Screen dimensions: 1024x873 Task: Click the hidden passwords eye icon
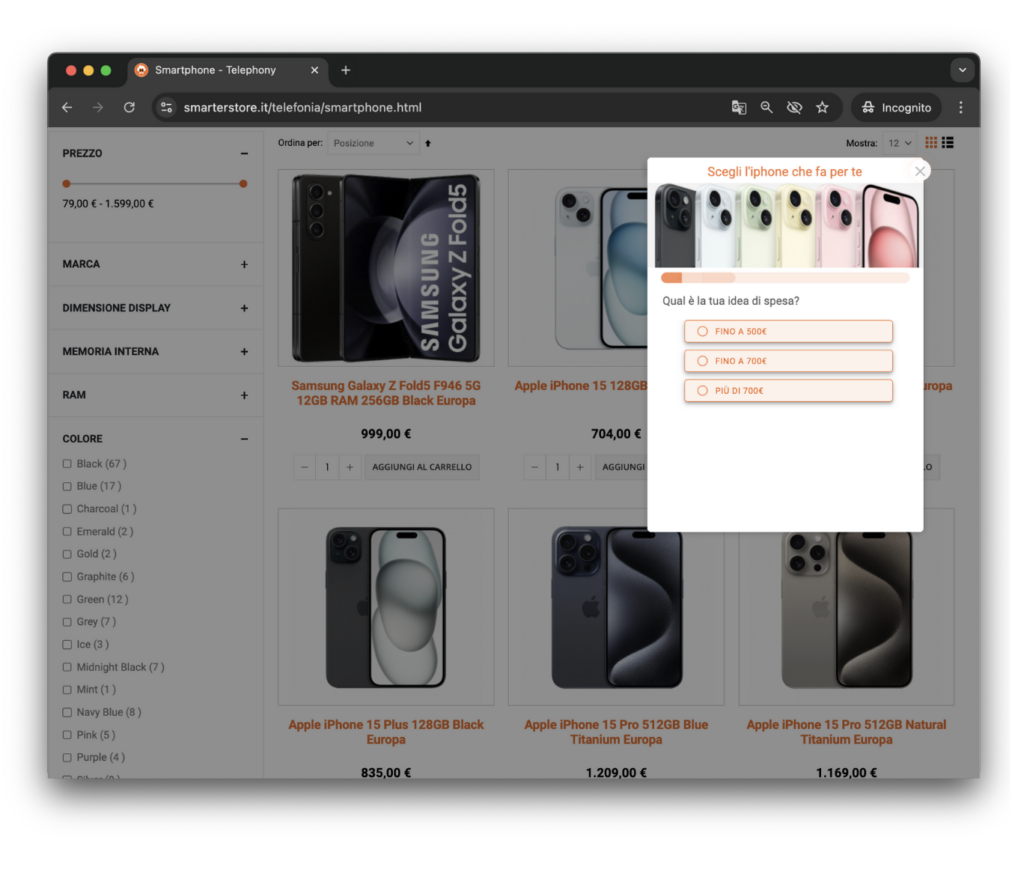794,107
